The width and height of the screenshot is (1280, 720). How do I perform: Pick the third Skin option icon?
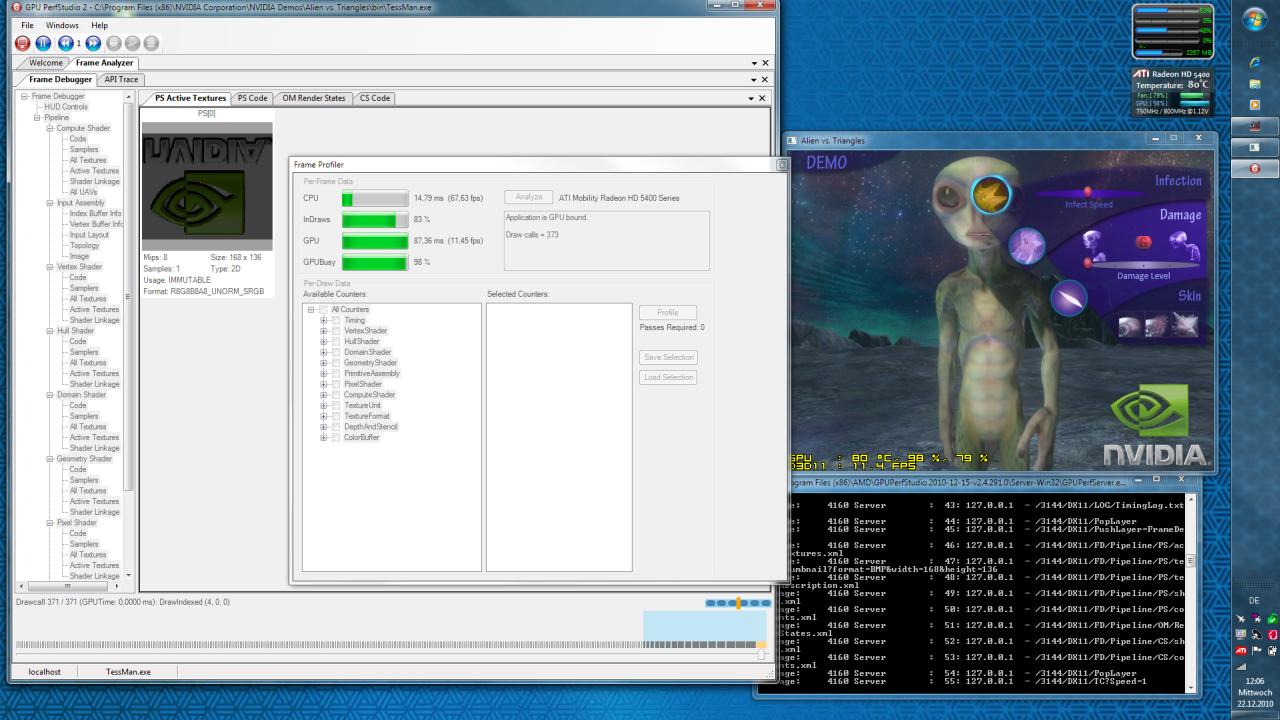coord(1185,324)
